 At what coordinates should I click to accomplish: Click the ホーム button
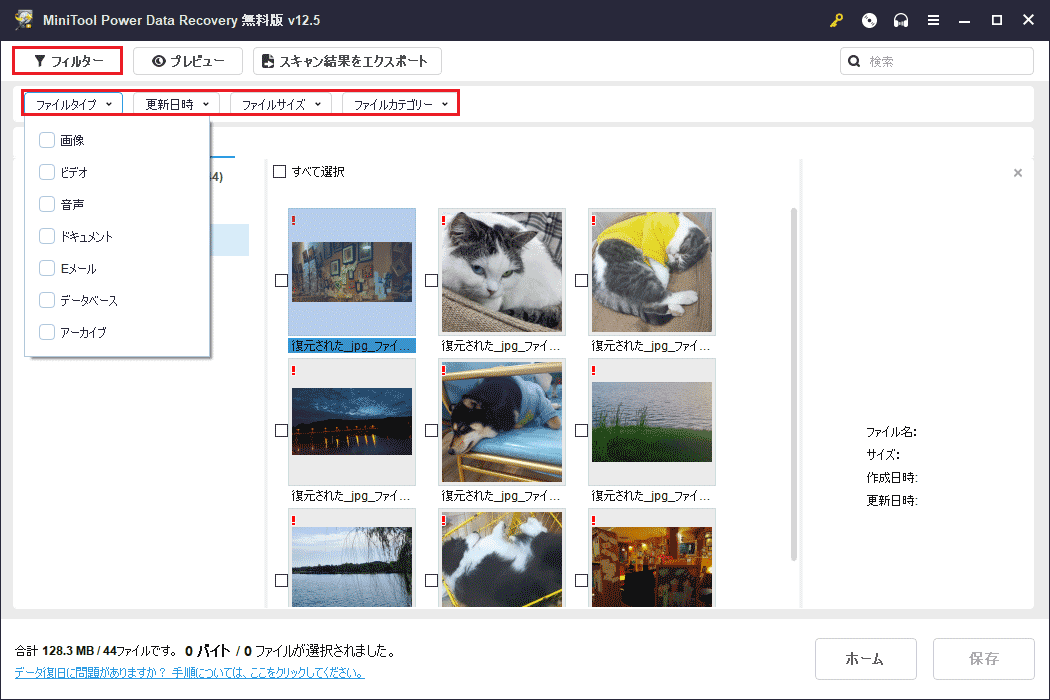(865, 658)
